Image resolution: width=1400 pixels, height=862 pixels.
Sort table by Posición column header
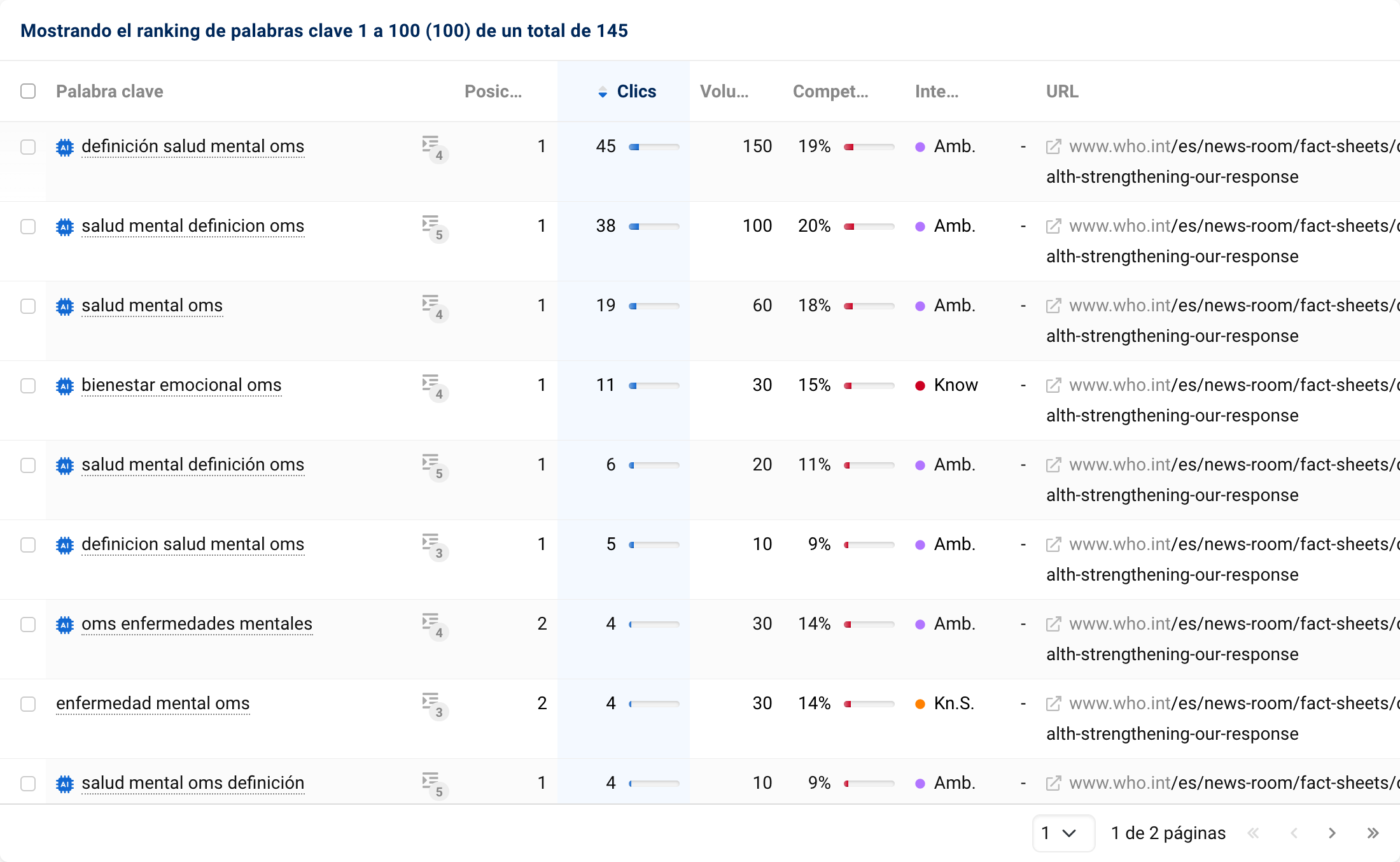pos(493,92)
